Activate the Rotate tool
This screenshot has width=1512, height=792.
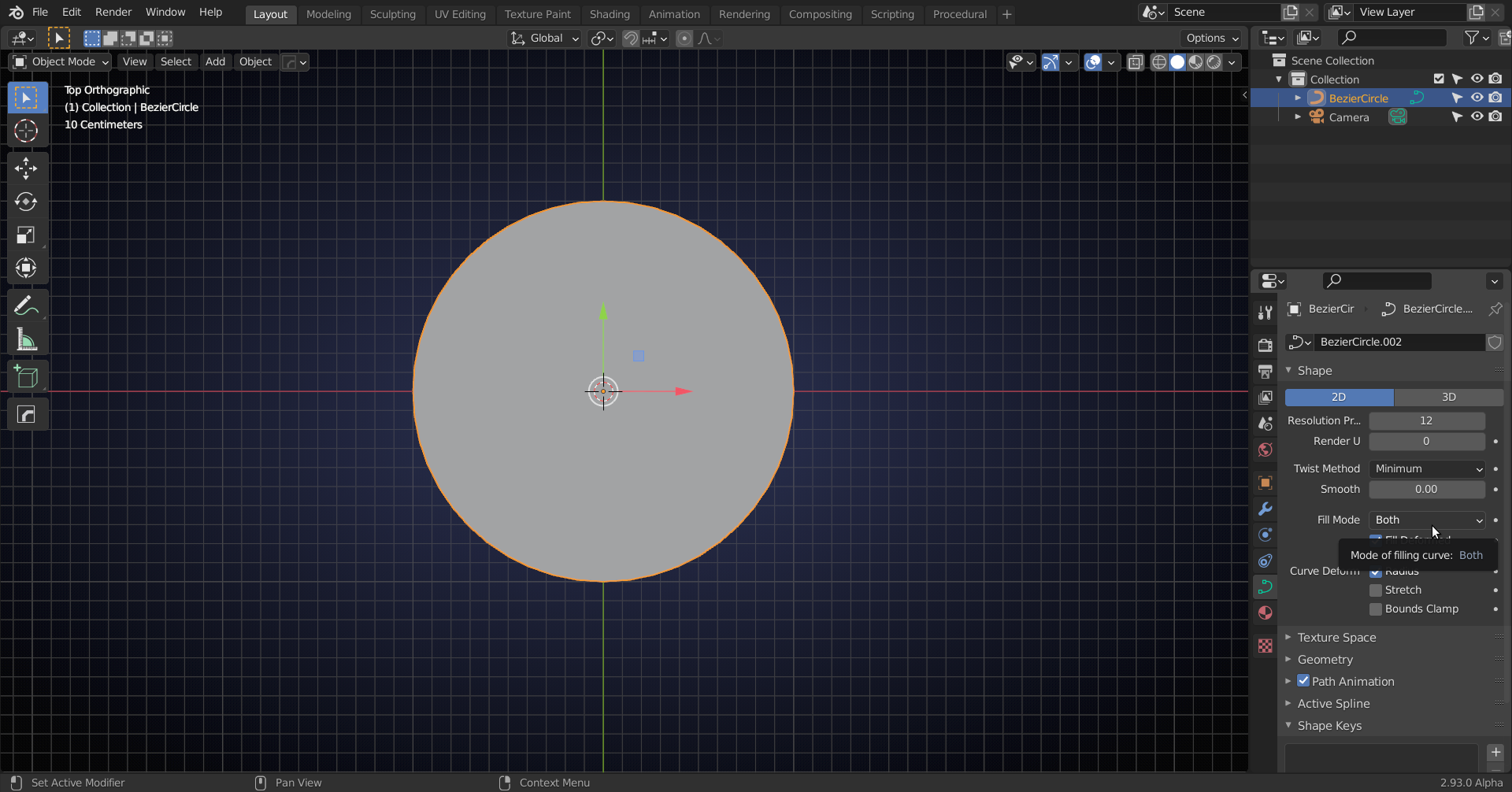26,202
